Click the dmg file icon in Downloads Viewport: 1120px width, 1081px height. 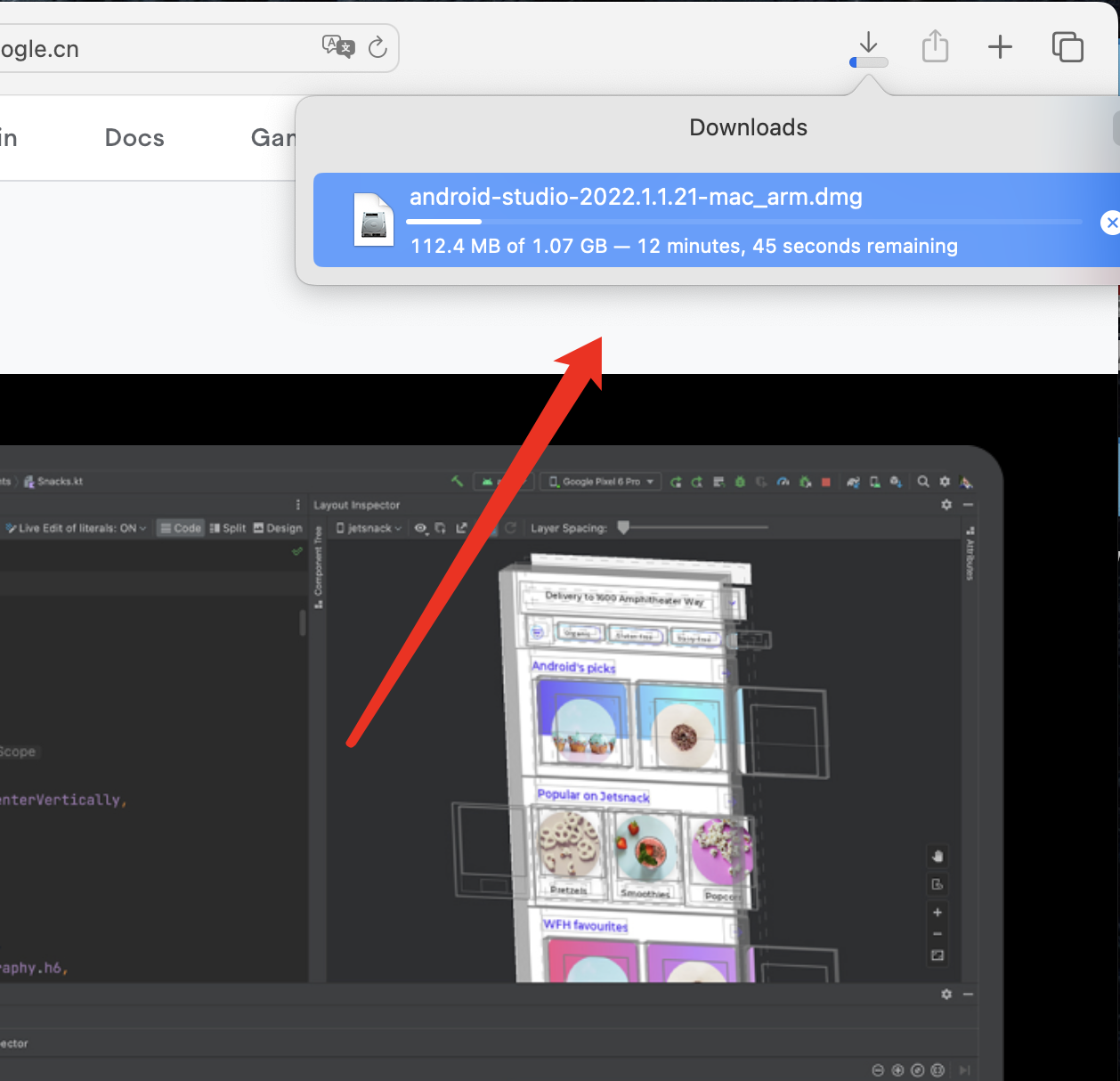pos(374,219)
